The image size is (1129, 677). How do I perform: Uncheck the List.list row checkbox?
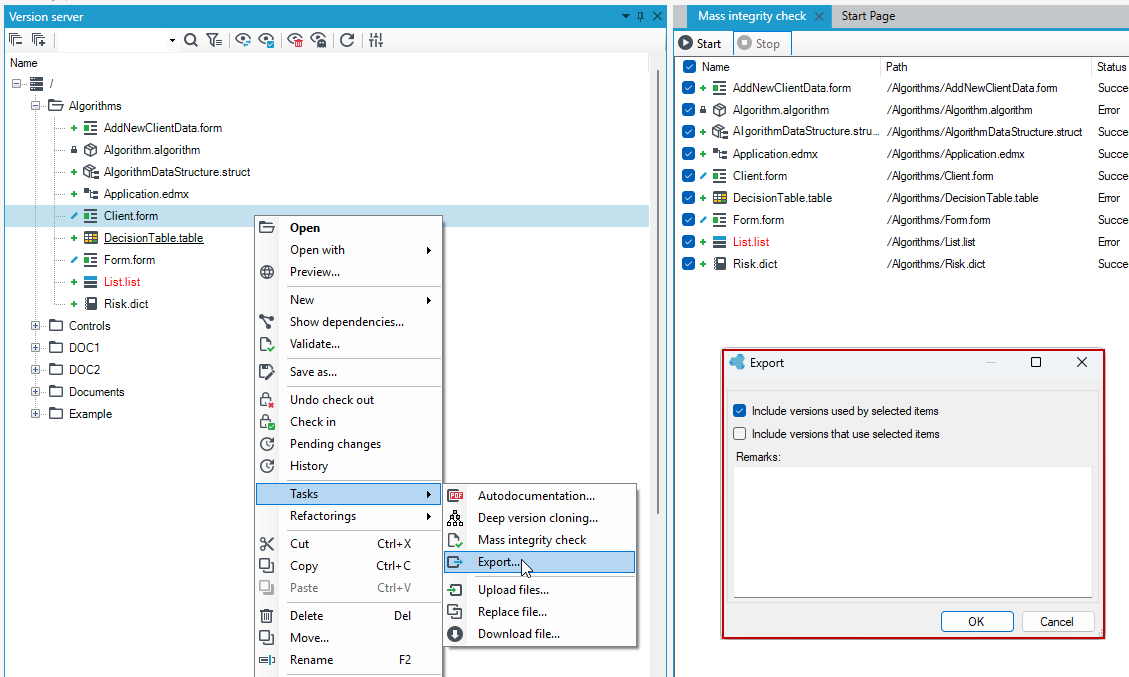point(688,242)
